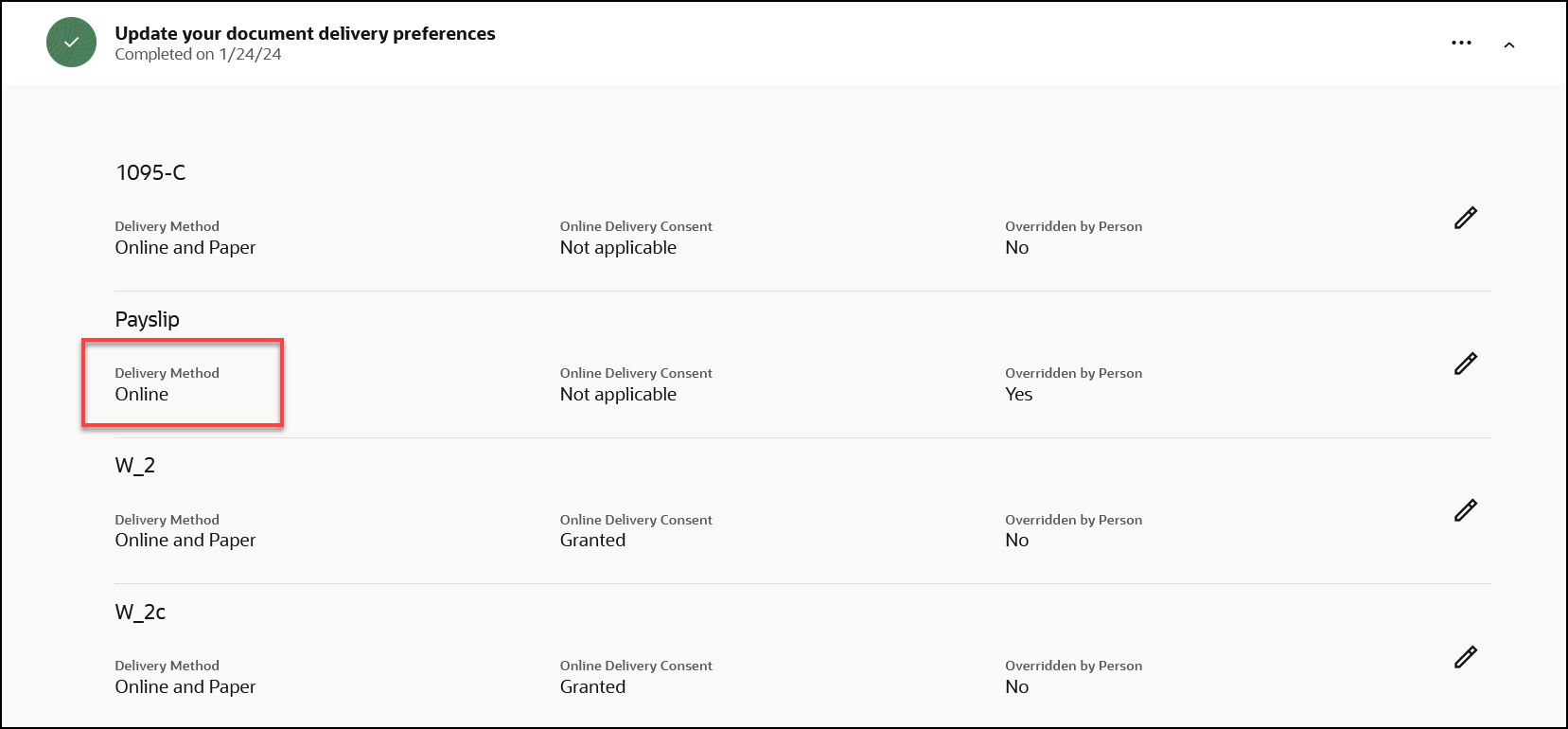Click W_2 Online Delivery Consent 'Granted'
Screen dimensions: 1568x729
tap(592, 540)
